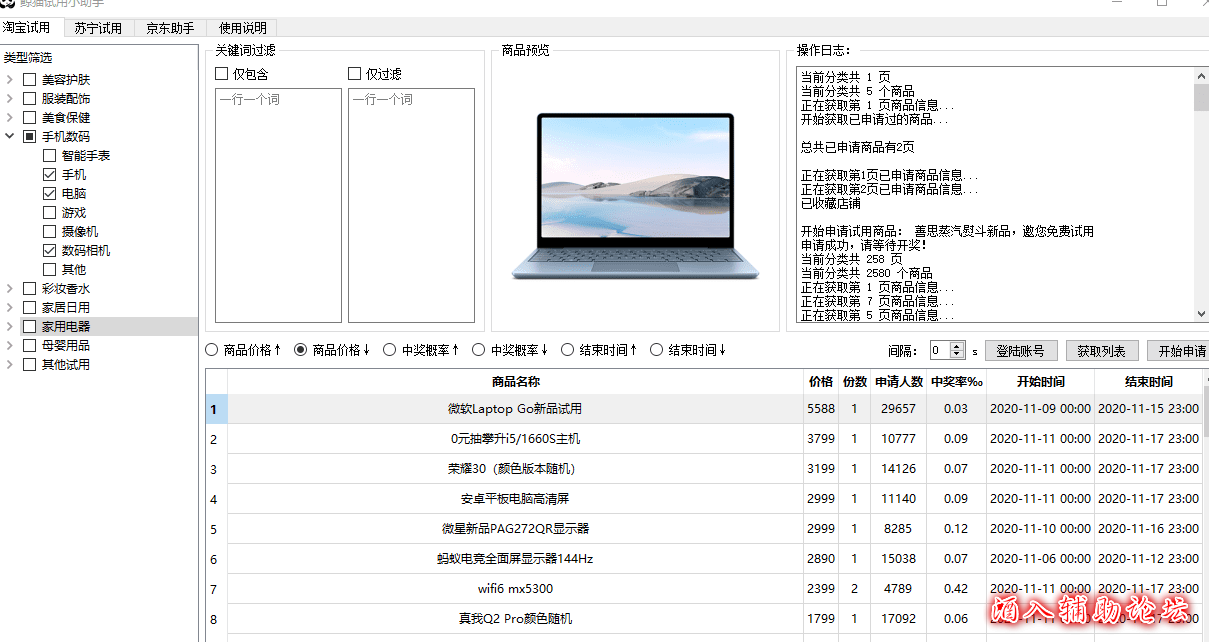1209x642 pixels.
Task: Expand the 美容护肤 category
Action: 9,79
